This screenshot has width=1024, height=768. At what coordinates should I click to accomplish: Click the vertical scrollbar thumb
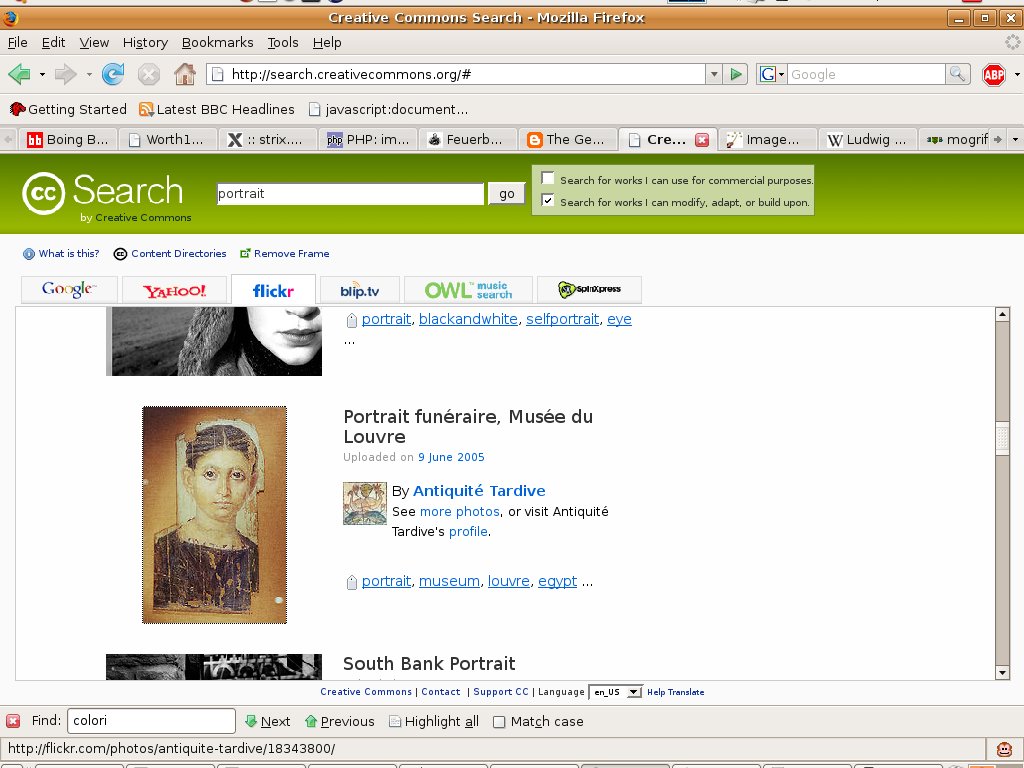click(1002, 438)
